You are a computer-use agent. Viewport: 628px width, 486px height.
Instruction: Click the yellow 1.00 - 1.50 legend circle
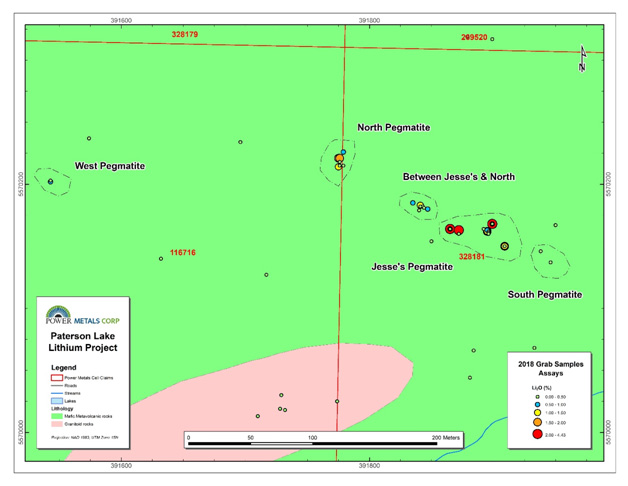tap(537, 413)
